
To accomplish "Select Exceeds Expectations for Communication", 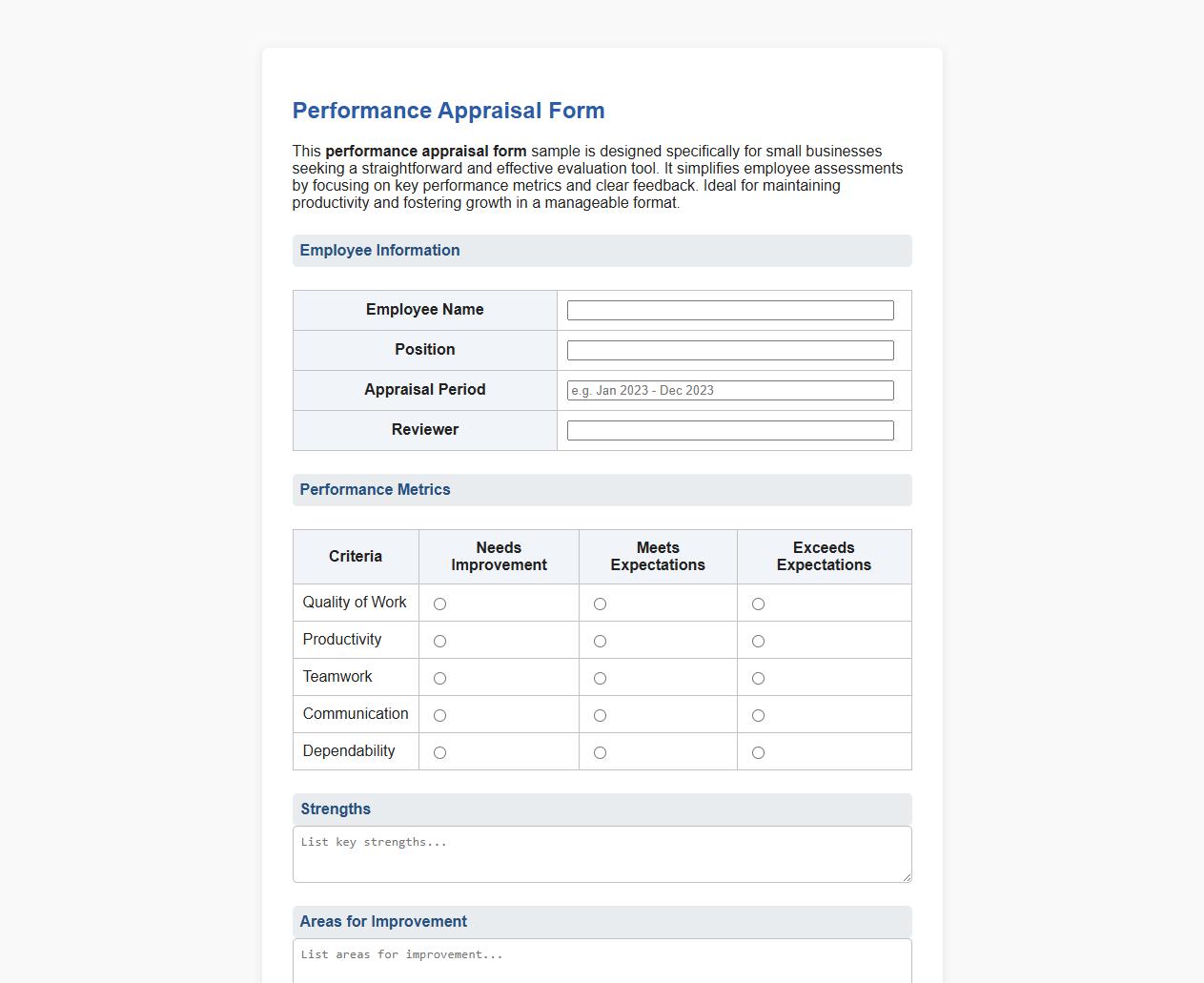I will (758, 715).
